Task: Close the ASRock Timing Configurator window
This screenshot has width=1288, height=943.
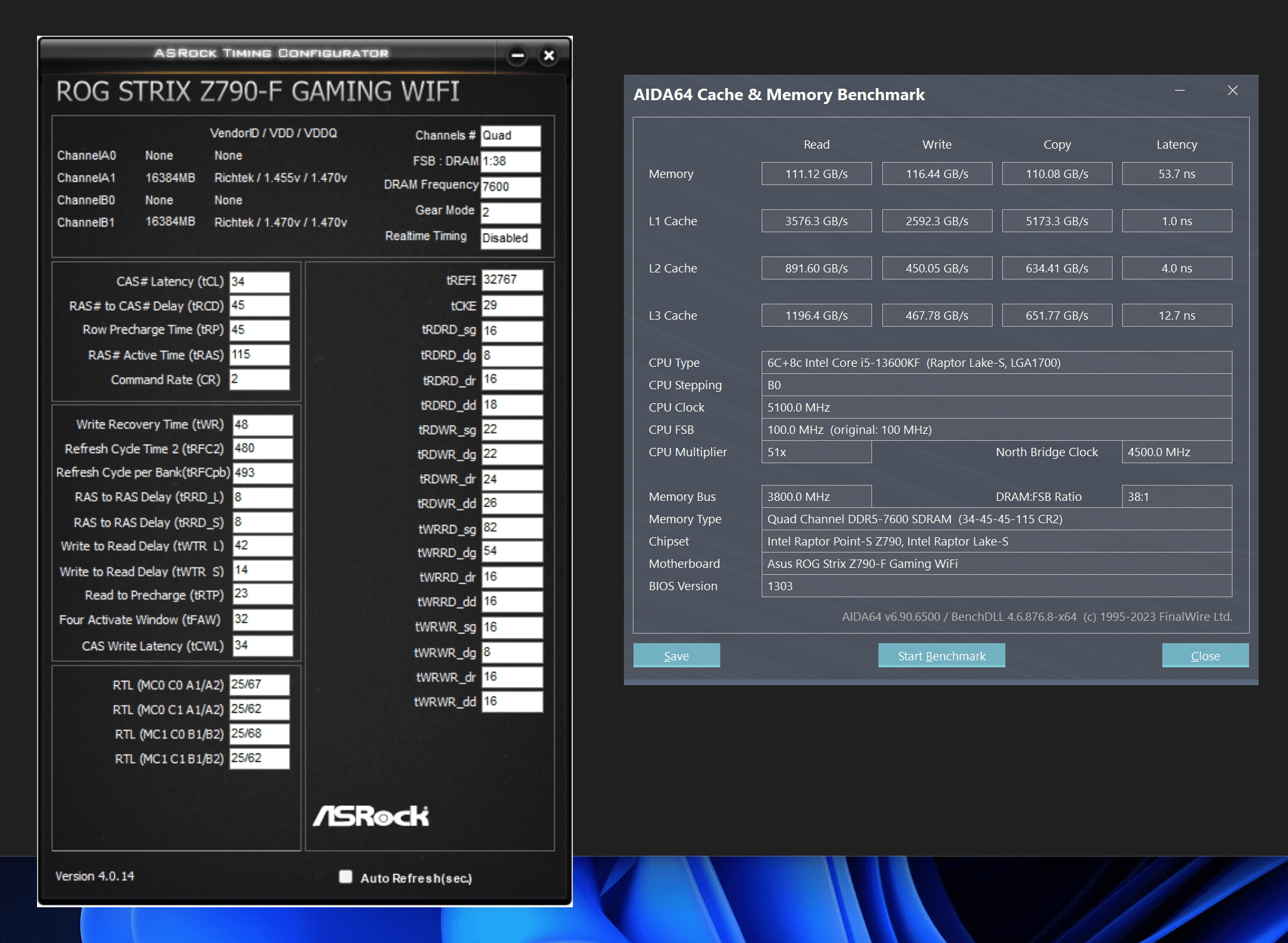Action: pyautogui.click(x=549, y=56)
